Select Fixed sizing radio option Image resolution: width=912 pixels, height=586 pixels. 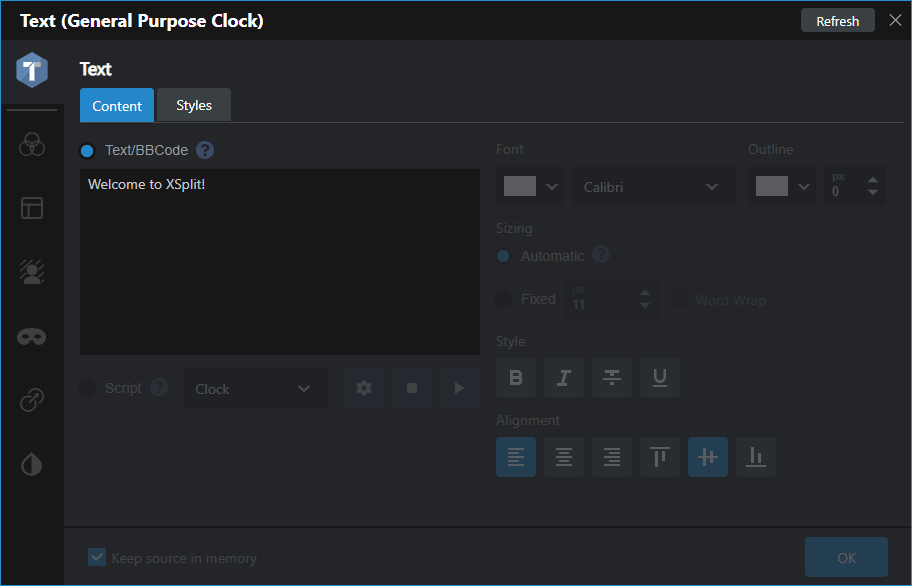503,299
